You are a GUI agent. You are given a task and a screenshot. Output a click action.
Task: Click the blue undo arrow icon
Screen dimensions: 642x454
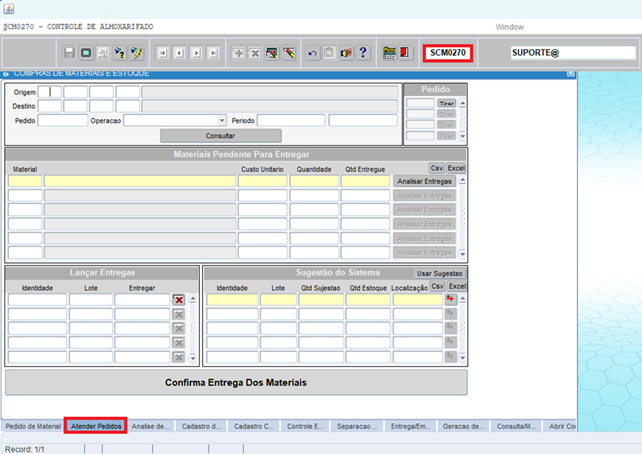tap(312, 53)
